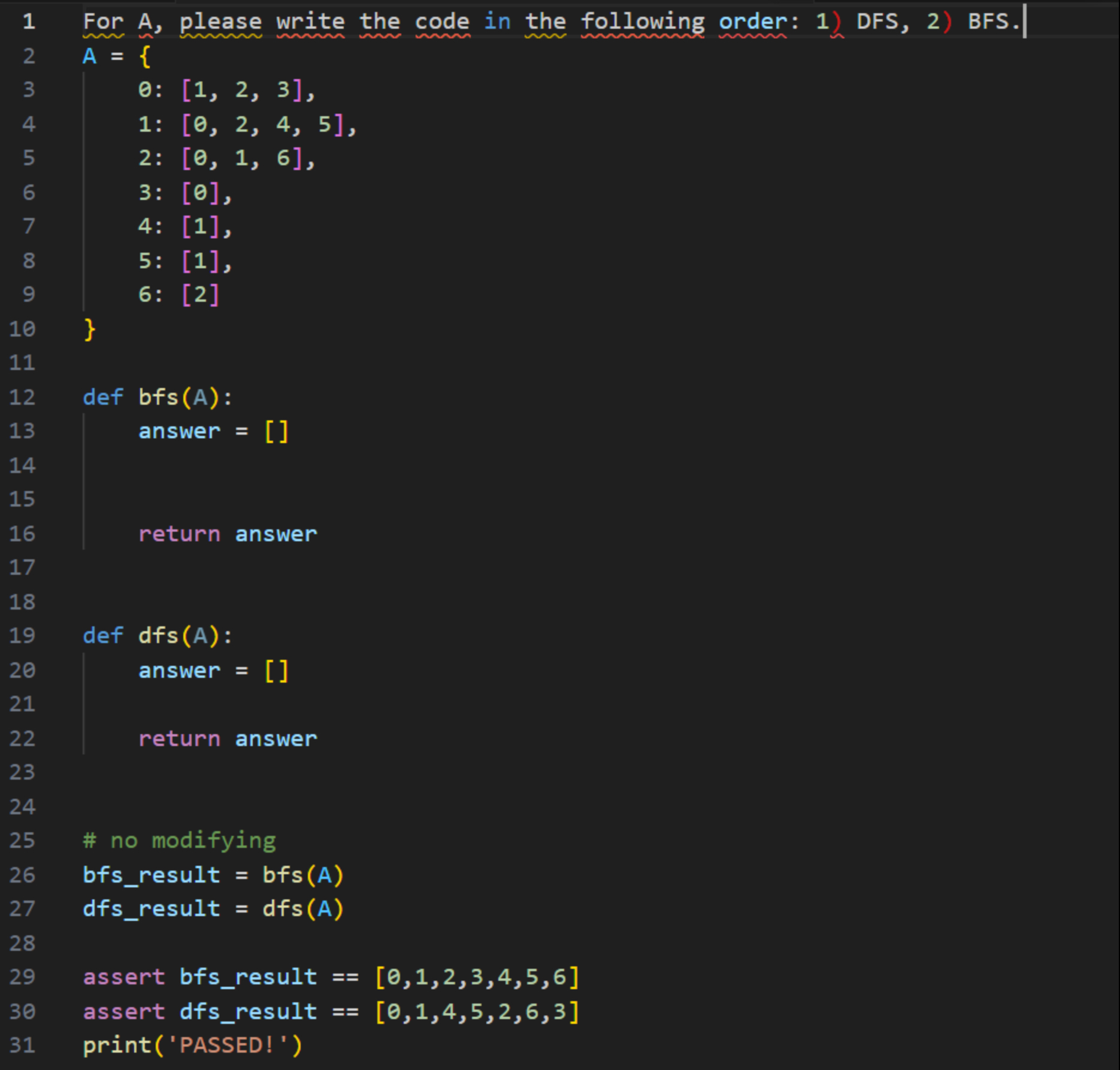Click line number 1 in the gutter
This screenshot has width=1120, height=1070.
pyautogui.click(x=27, y=22)
